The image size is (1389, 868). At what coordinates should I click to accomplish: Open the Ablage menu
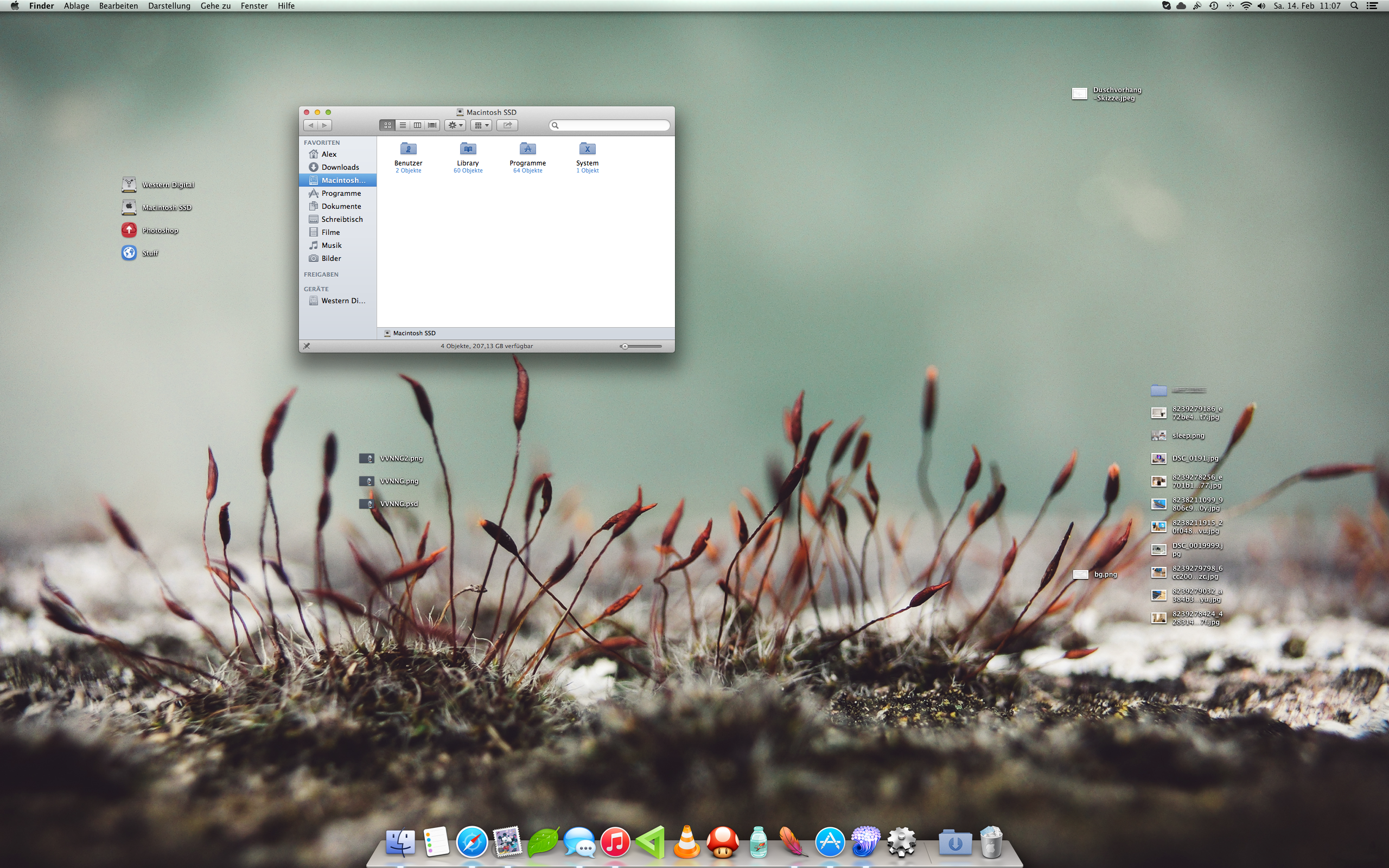tap(77, 6)
